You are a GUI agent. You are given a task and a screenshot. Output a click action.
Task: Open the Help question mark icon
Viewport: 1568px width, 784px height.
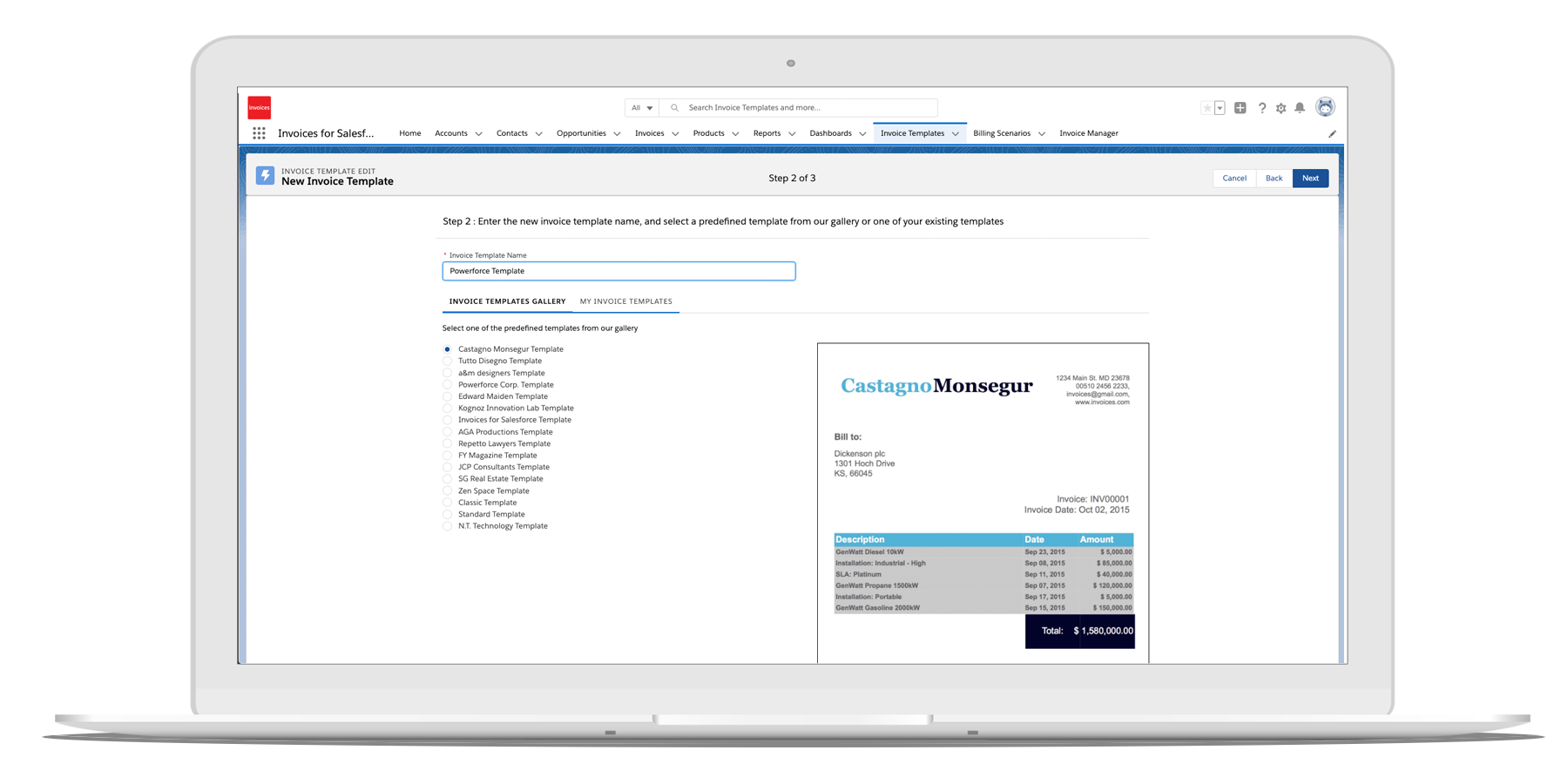click(1261, 108)
